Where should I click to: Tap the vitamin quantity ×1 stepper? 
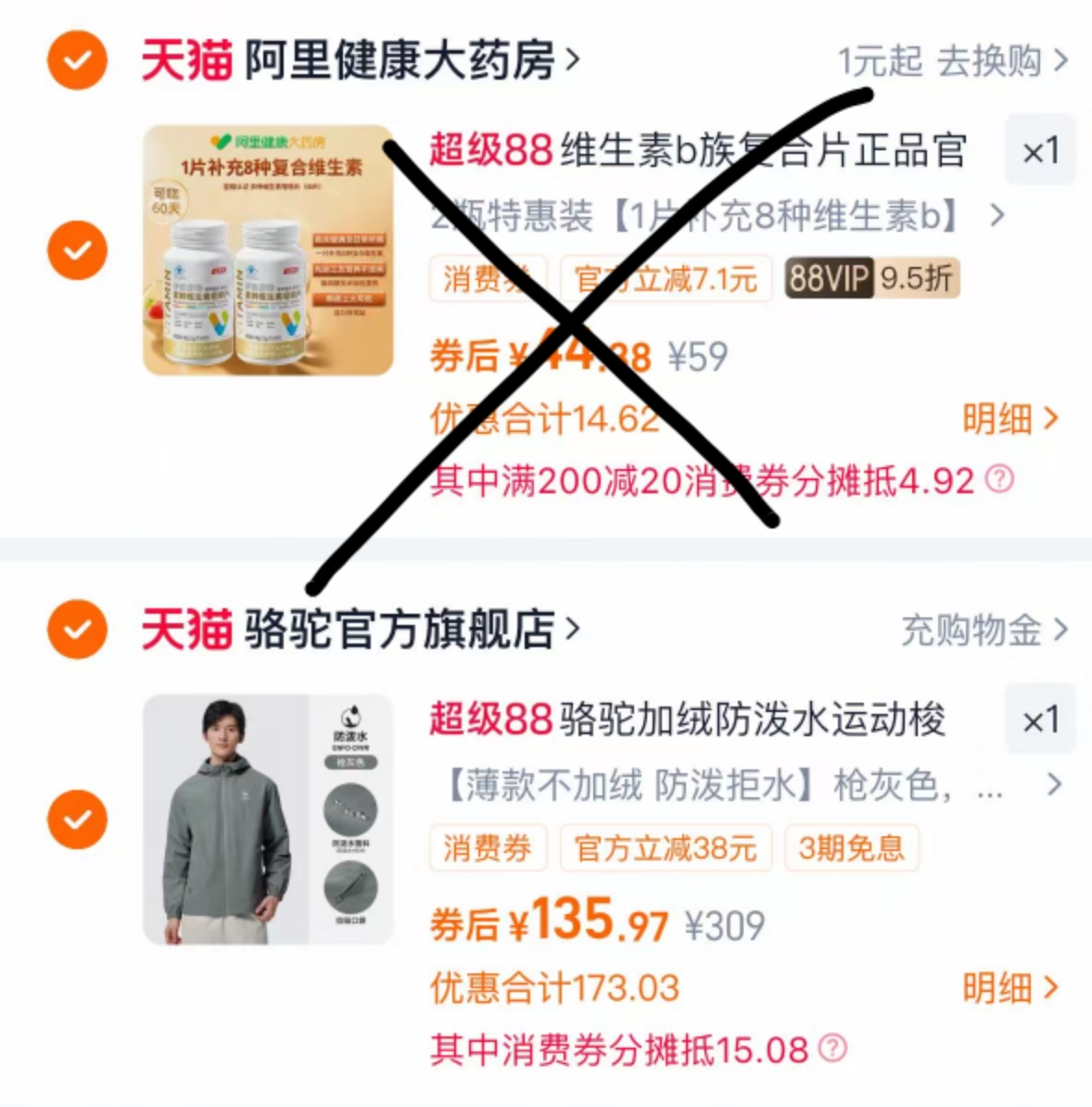[x=1040, y=149]
